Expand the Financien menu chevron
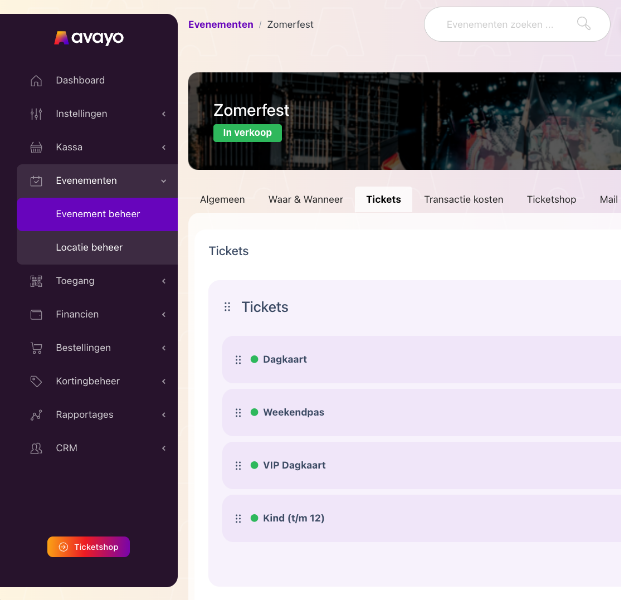 click(164, 315)
